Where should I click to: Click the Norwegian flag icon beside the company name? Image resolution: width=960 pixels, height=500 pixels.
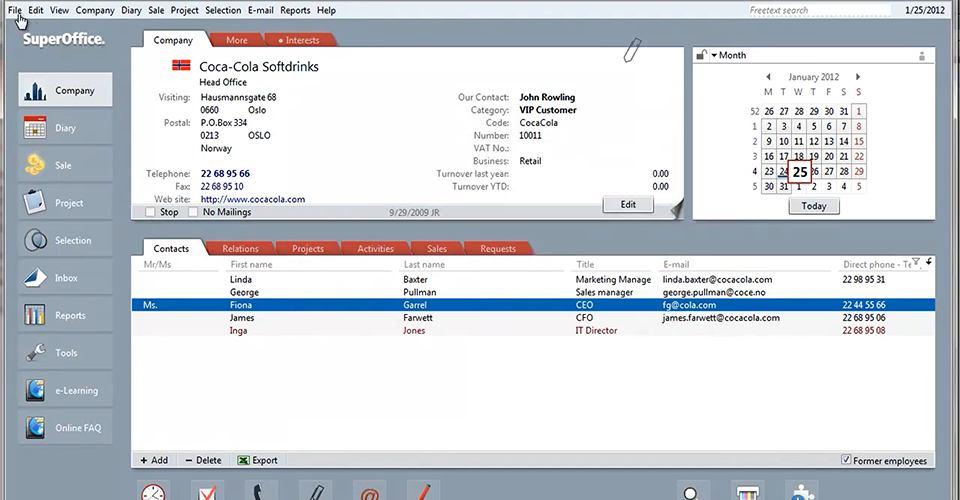[x=181, y=65]
